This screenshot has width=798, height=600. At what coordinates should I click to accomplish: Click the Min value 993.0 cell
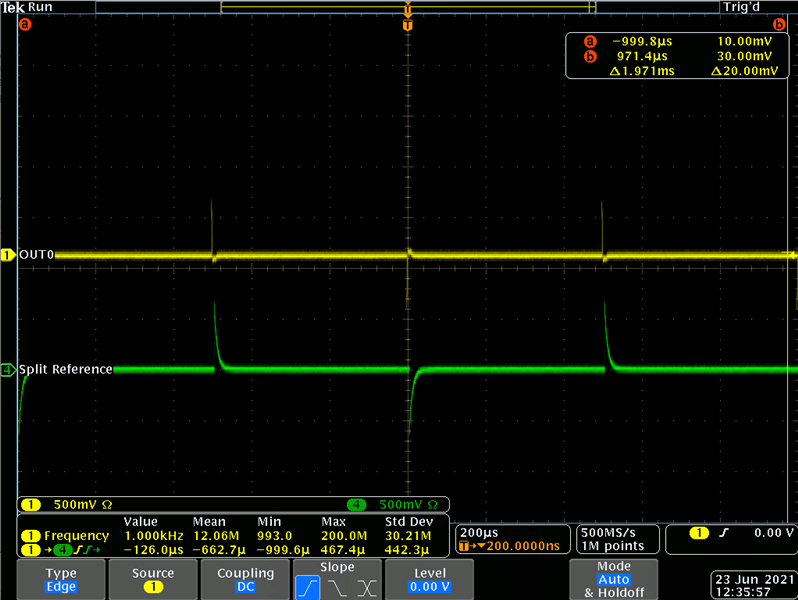coord(275,536)
